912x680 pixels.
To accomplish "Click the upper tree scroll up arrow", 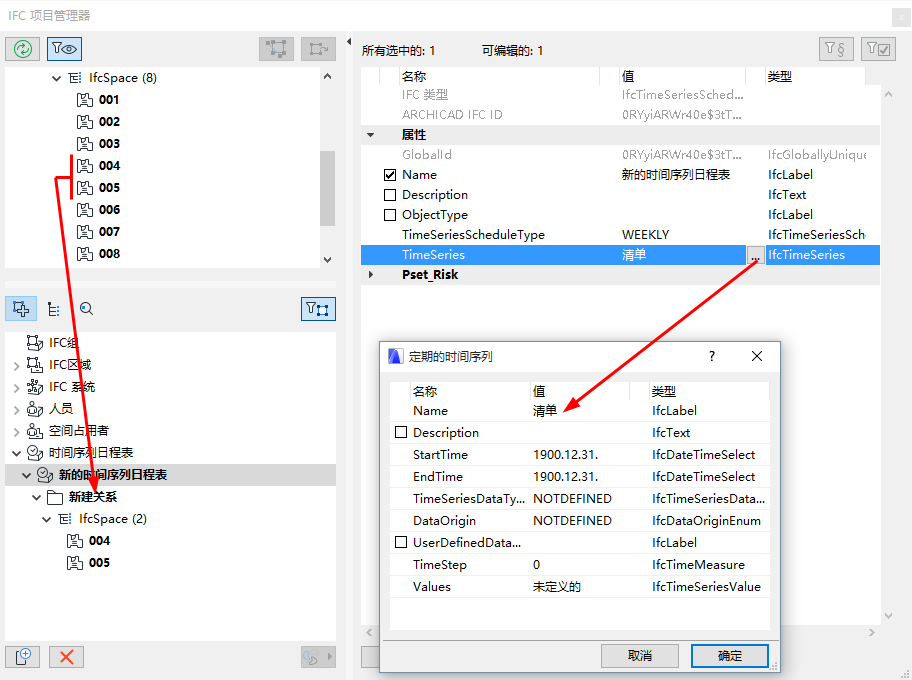I will [x=327, y=76].
